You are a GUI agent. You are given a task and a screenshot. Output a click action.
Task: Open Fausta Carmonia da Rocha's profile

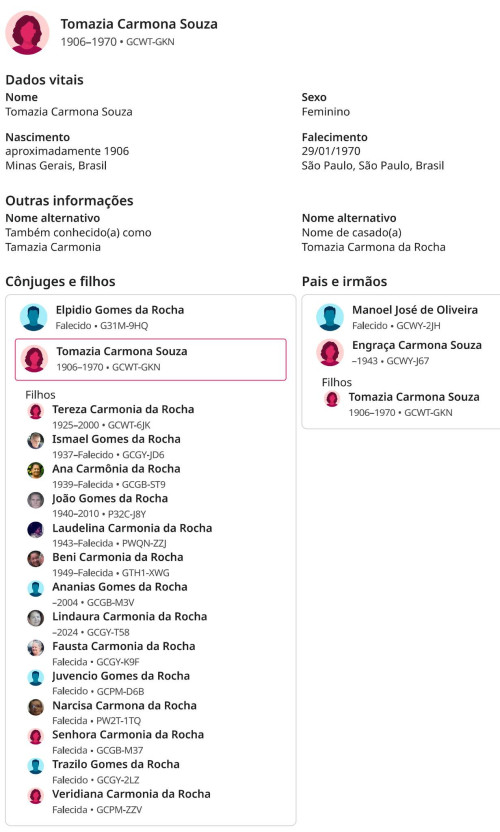(124, 646)
